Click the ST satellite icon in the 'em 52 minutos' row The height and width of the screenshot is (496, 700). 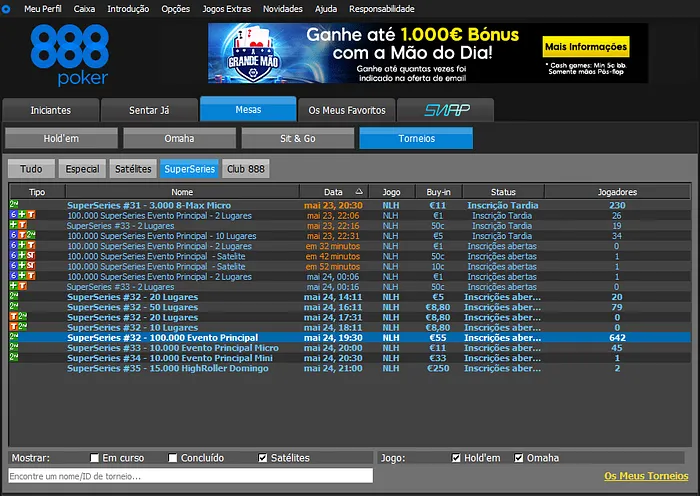31,266
